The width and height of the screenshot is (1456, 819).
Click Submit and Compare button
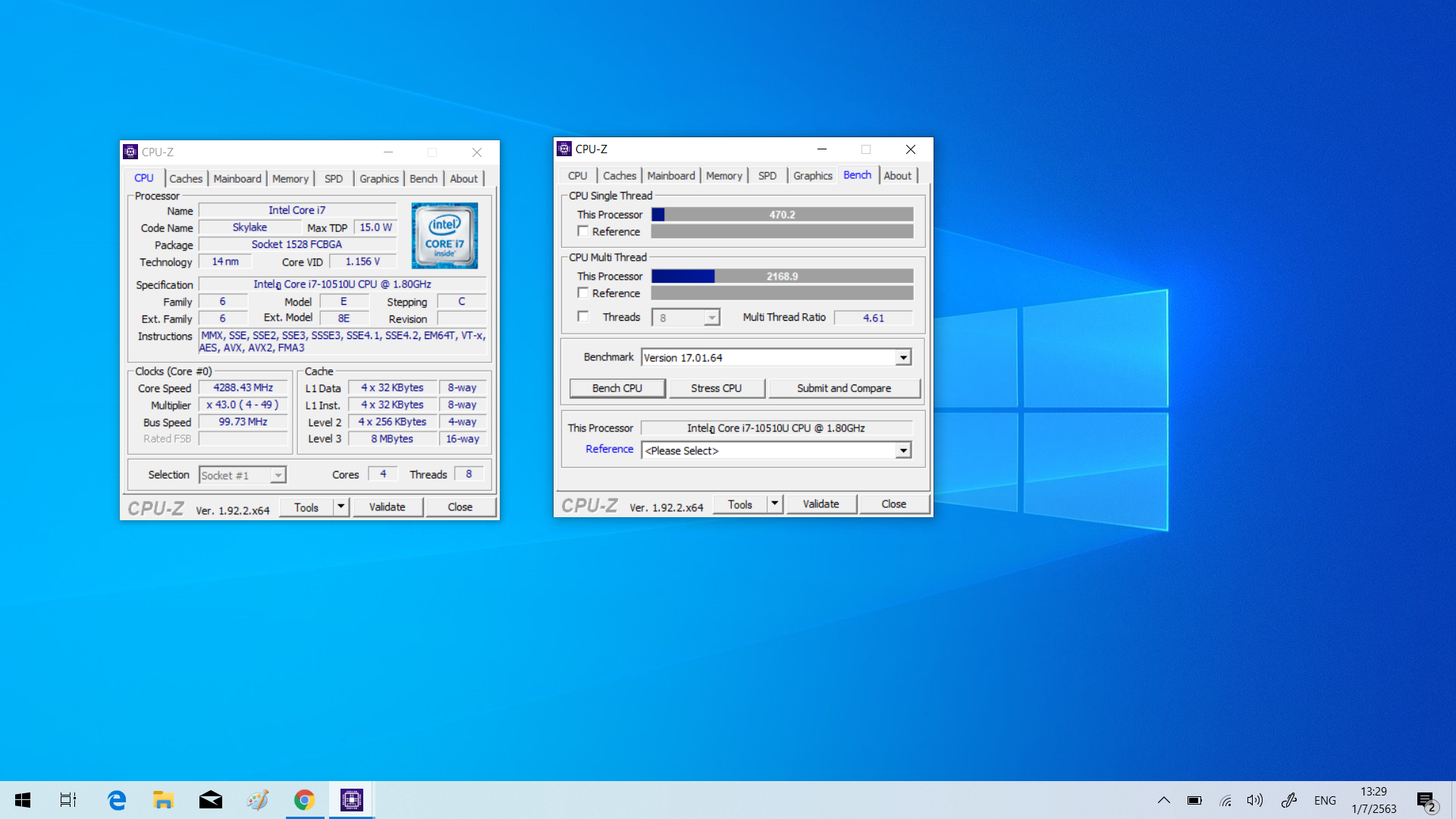[x=844, y=388]
